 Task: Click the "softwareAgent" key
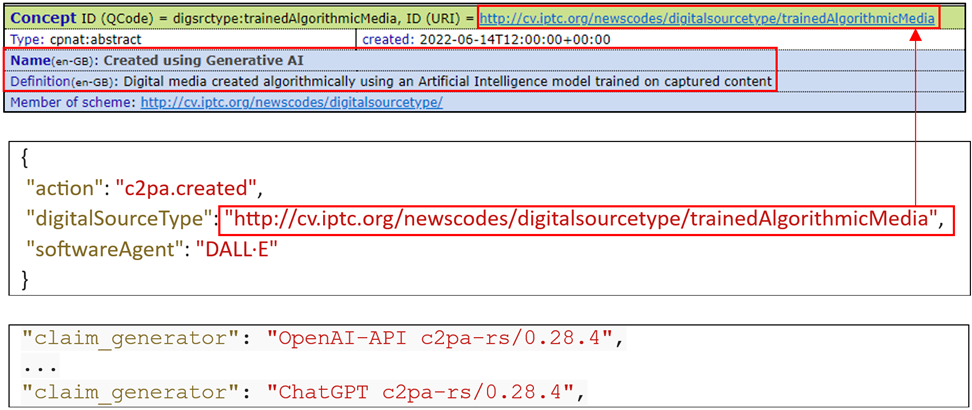tap(105, 251)
